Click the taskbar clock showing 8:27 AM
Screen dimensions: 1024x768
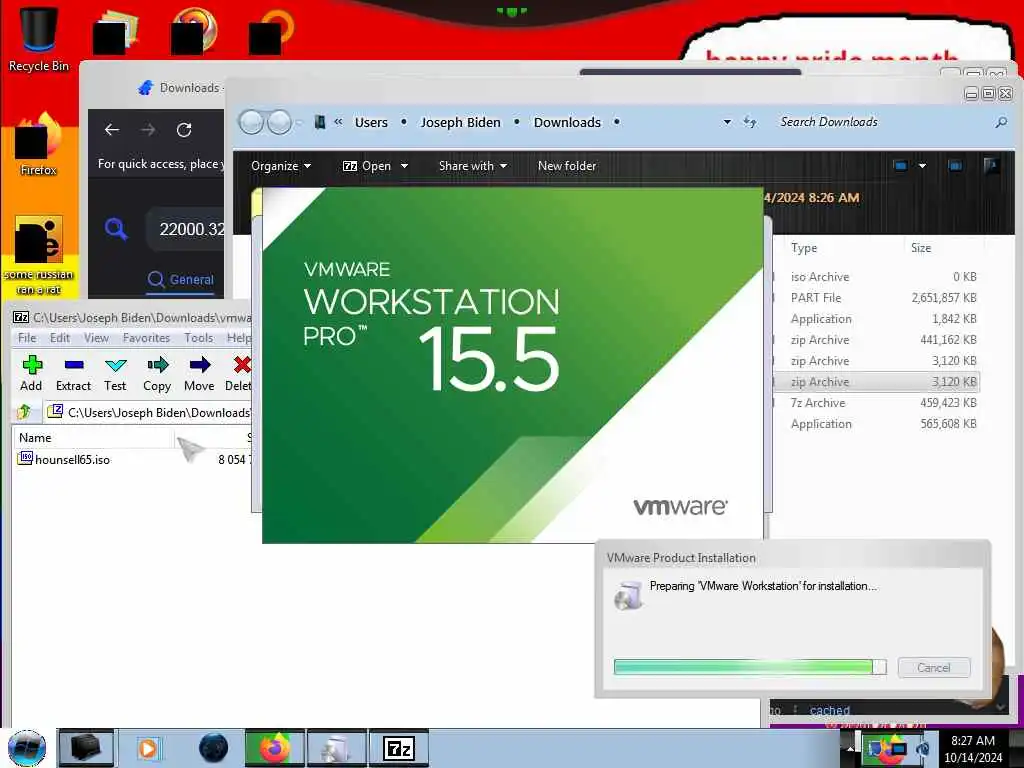(x=973, y=749)
